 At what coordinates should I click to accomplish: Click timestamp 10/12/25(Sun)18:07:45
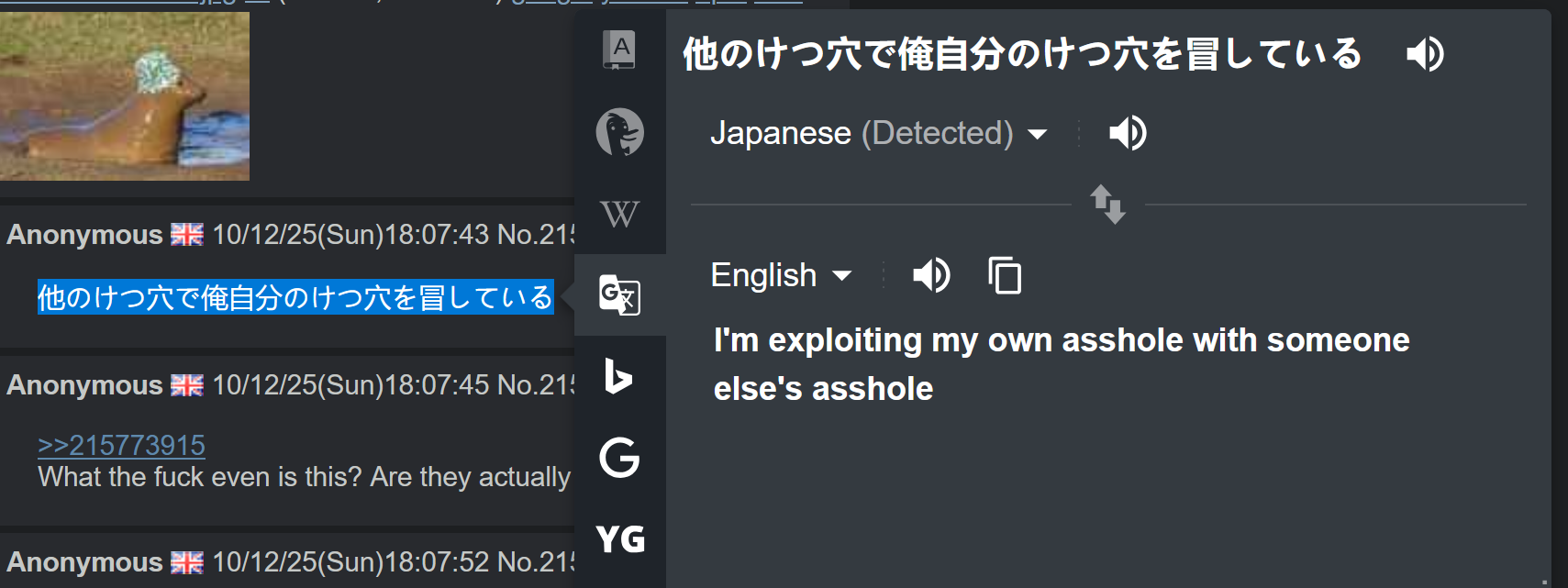[x=351, y=385]
